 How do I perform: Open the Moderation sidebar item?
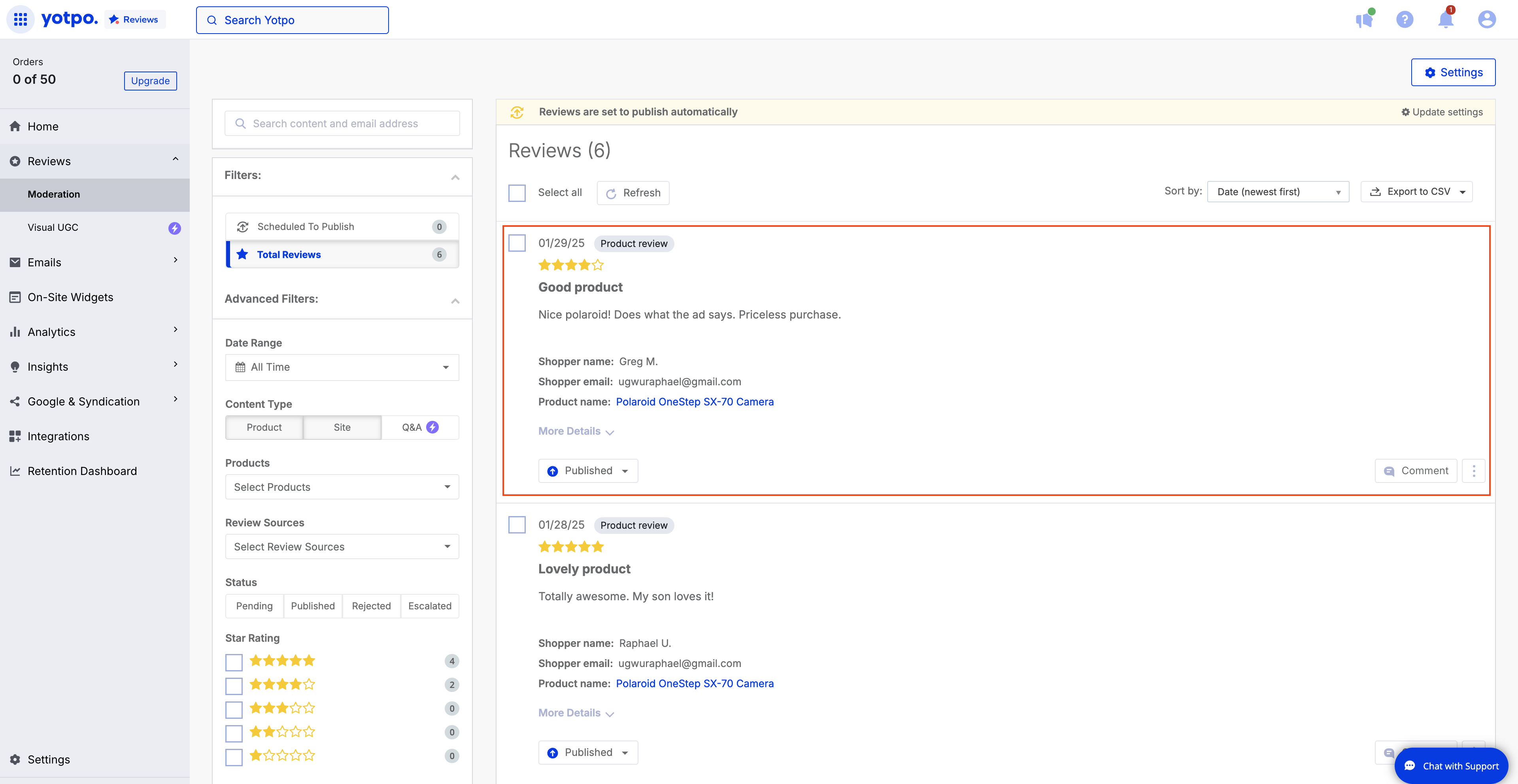coord(54,194)
